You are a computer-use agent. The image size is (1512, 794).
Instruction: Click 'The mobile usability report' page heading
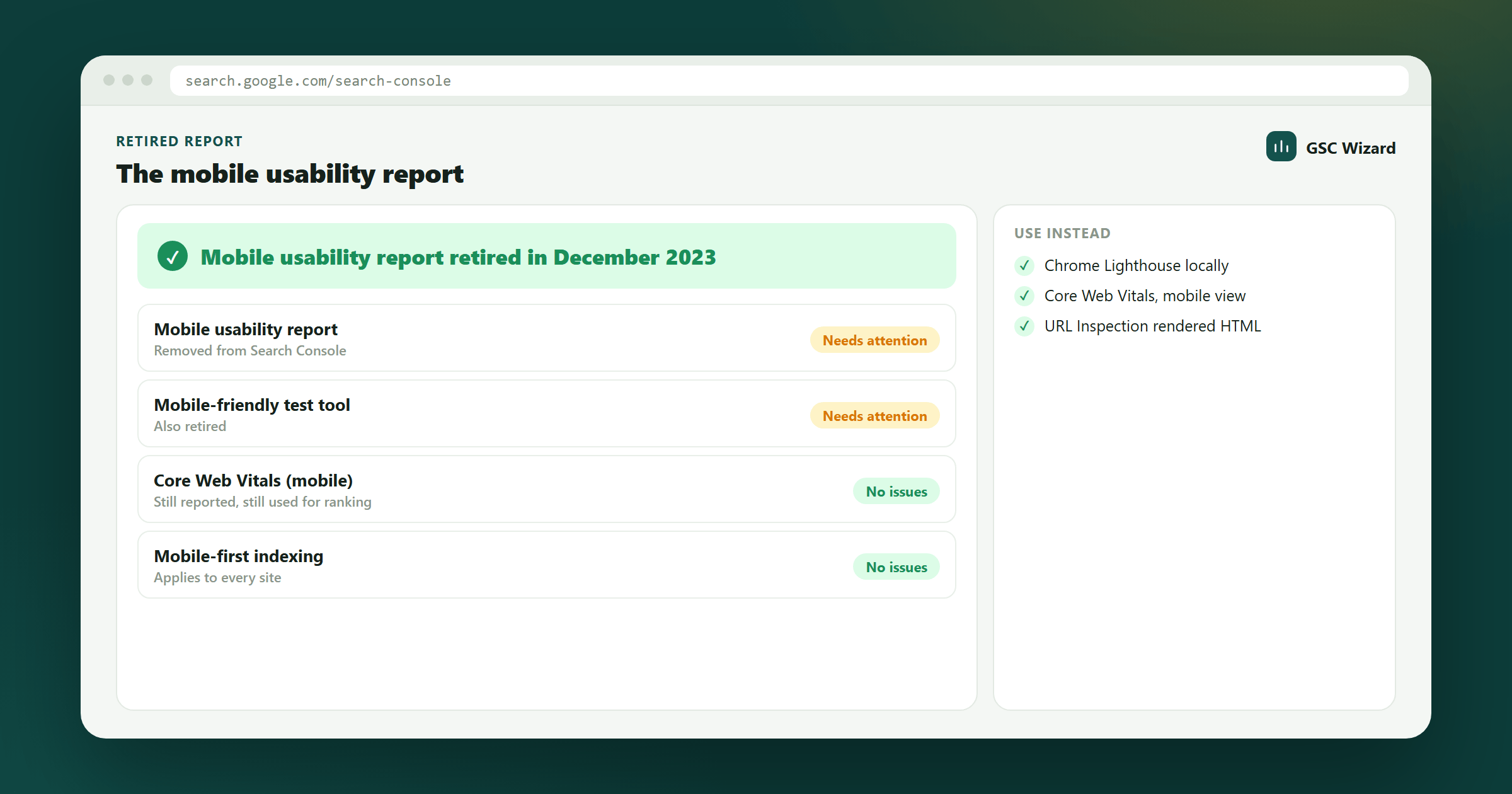pyautogui.click(x=290, y=175)
